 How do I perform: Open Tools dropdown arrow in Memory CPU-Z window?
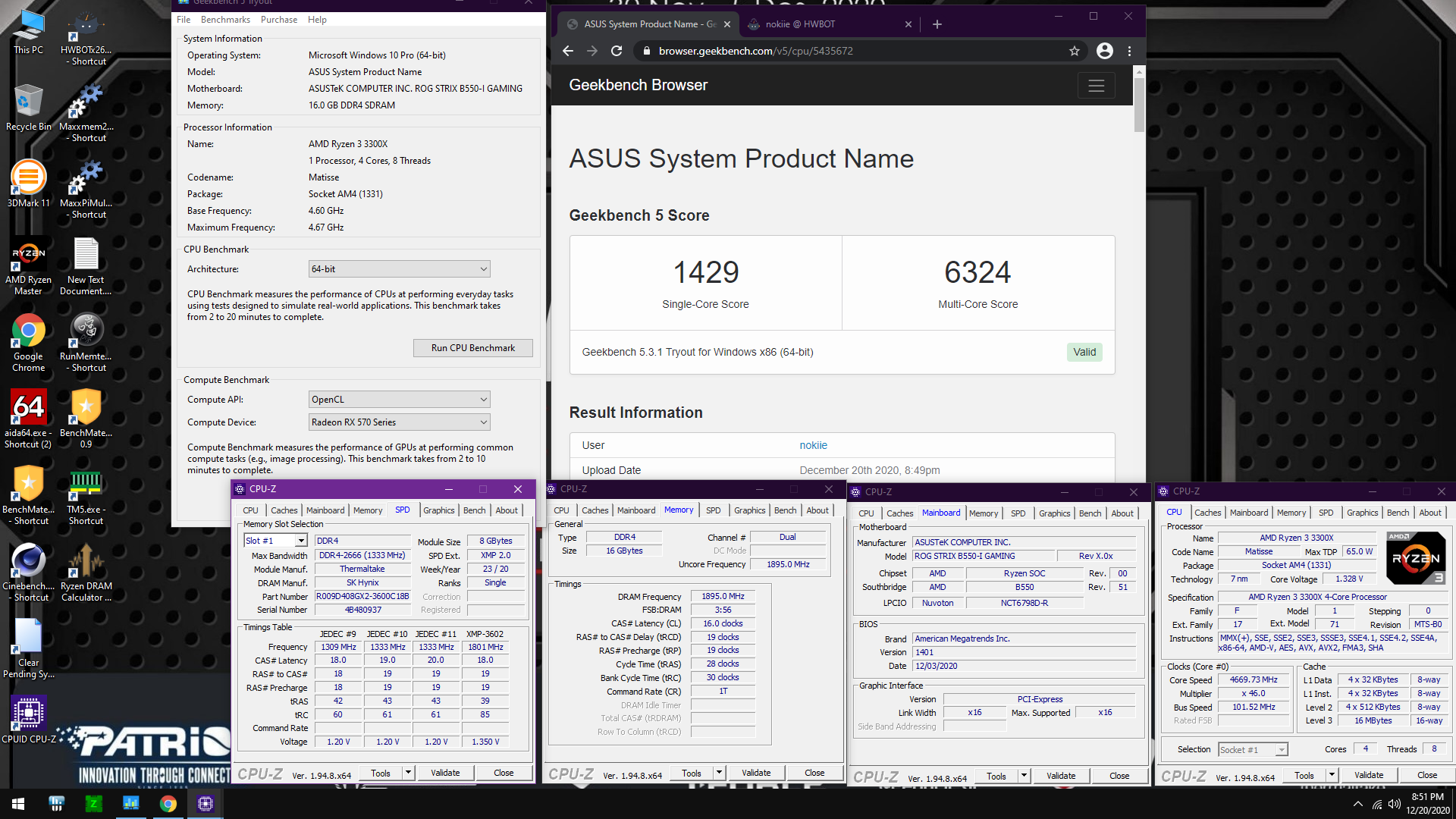(x=719, y=773)
